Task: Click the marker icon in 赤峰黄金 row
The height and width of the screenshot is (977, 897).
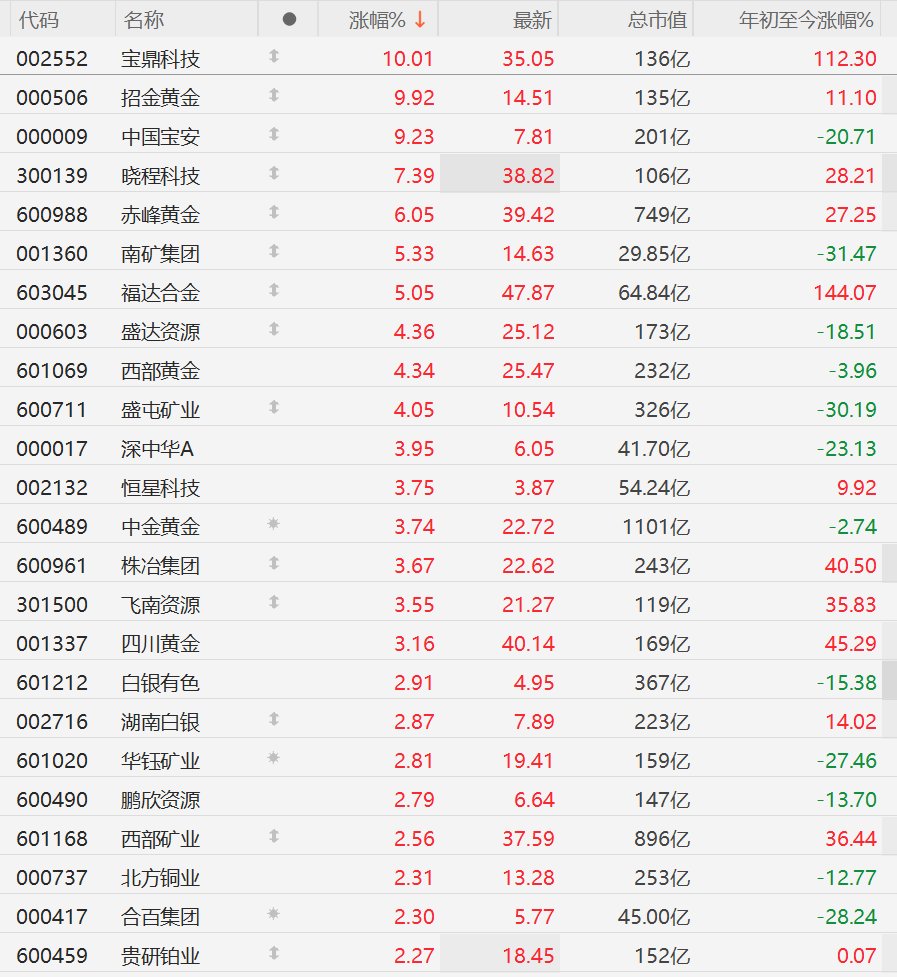Action: 273,212
